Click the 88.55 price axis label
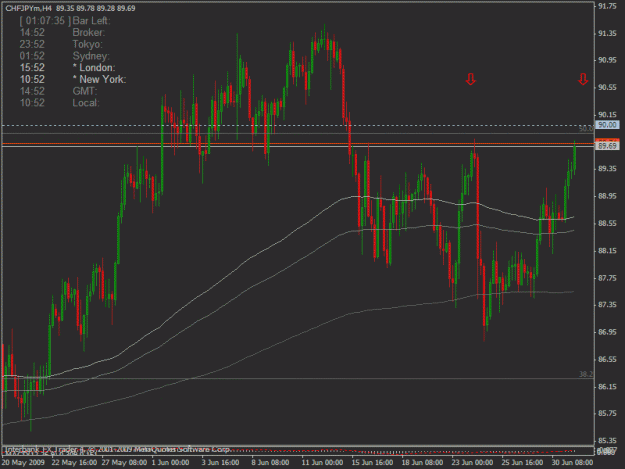Screen dimensions: 625x469 coord(607,224)
